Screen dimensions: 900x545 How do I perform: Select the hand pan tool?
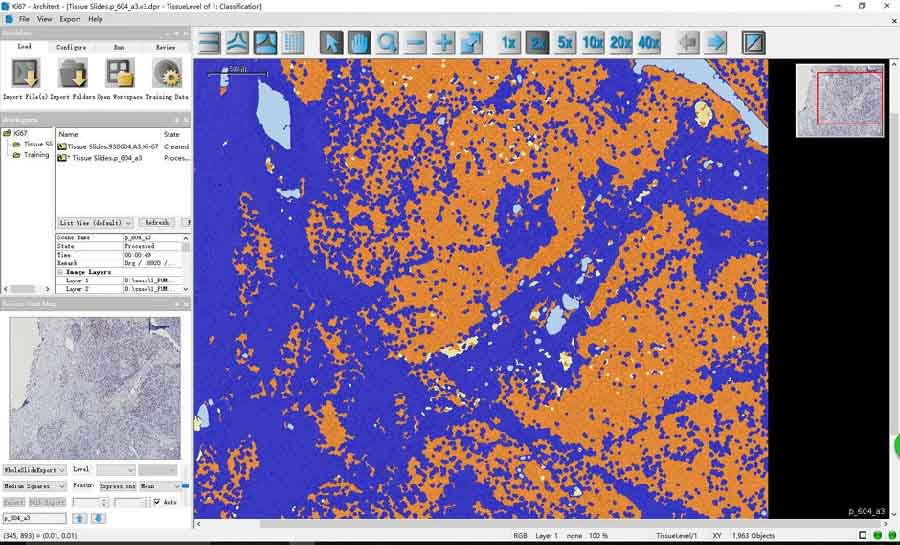point(359,43)
